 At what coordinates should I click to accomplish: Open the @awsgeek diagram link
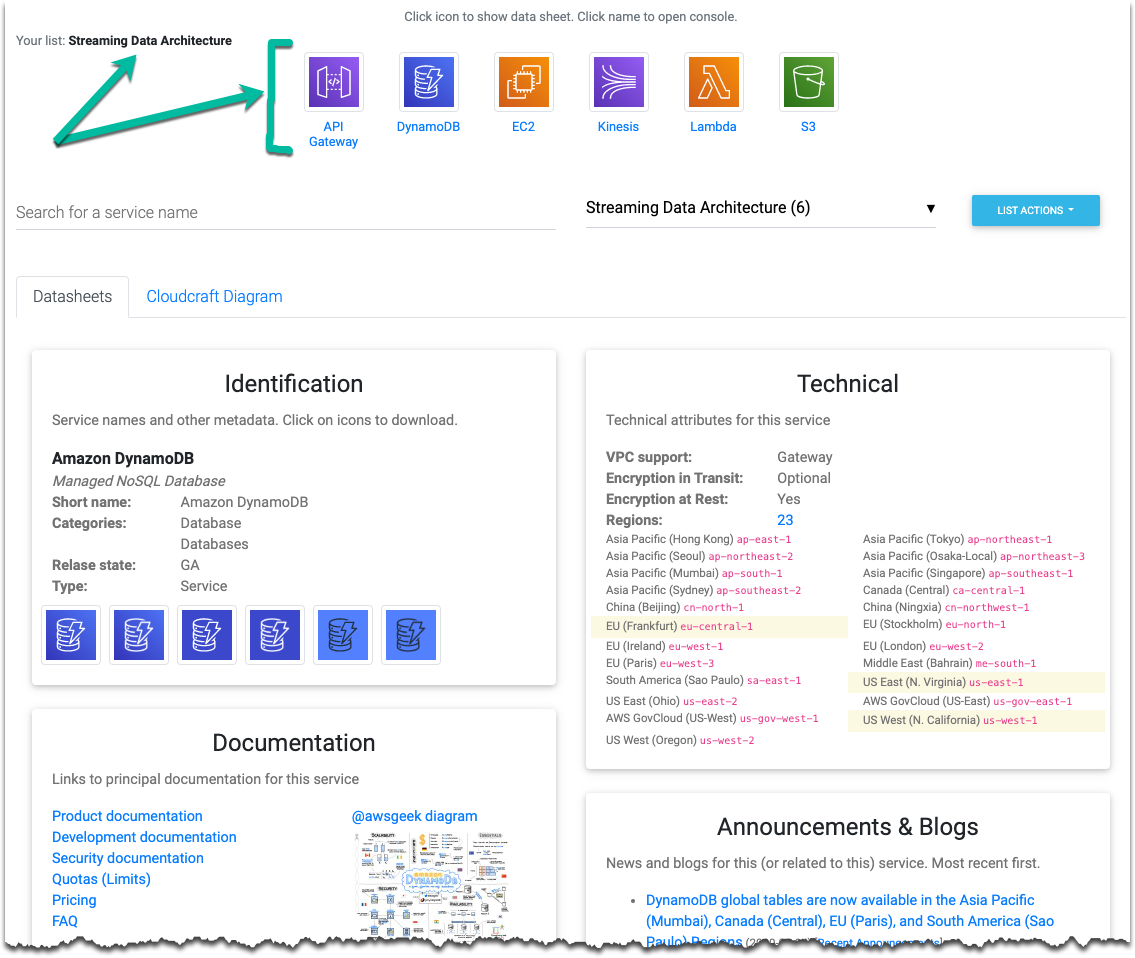[414, 816]
